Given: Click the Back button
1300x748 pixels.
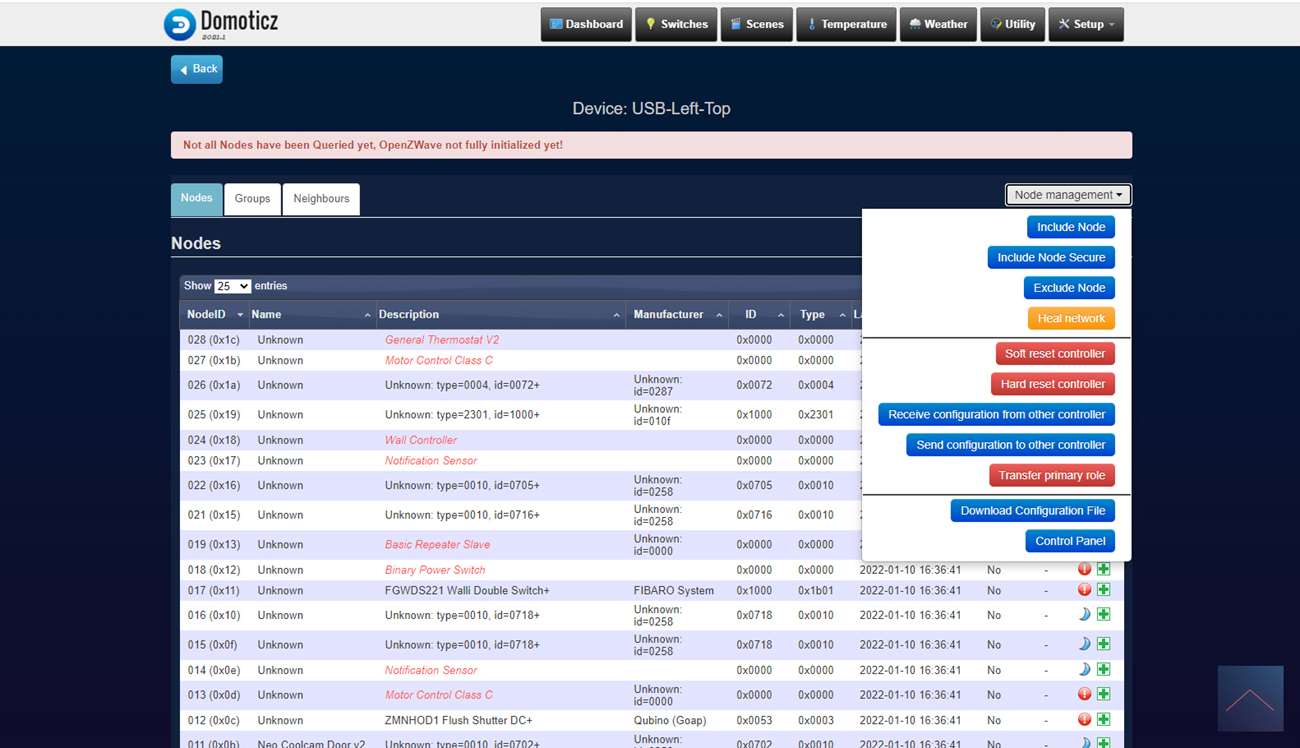Looking at the screenshot, I should [x=197, y=69].
